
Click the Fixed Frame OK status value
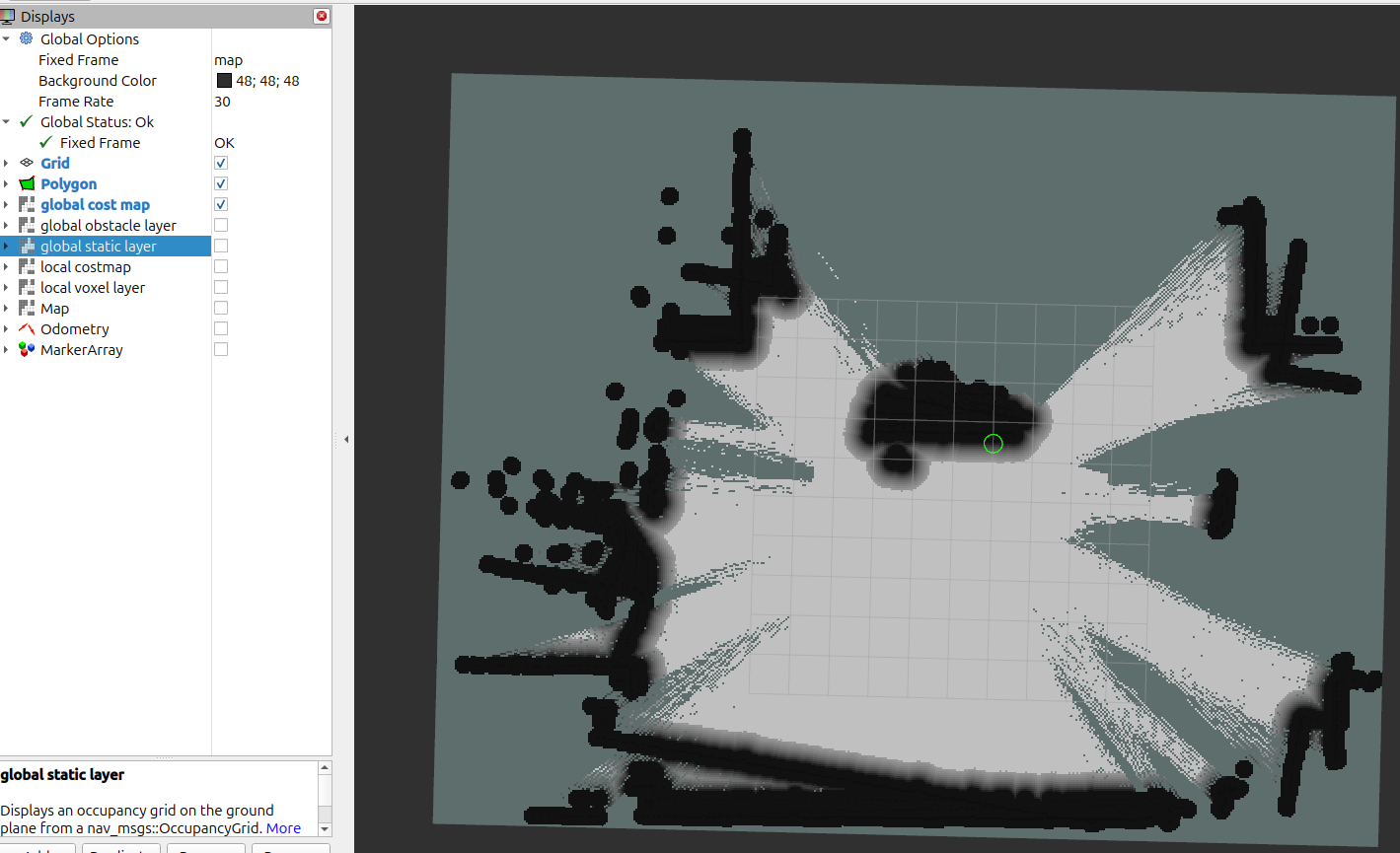[224, 143]
